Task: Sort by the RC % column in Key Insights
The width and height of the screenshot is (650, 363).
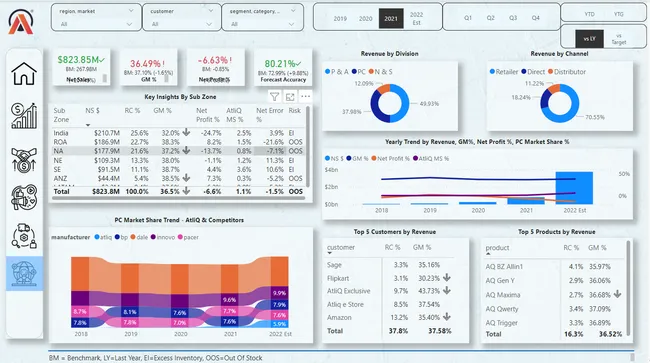Action: pos(132,111)
